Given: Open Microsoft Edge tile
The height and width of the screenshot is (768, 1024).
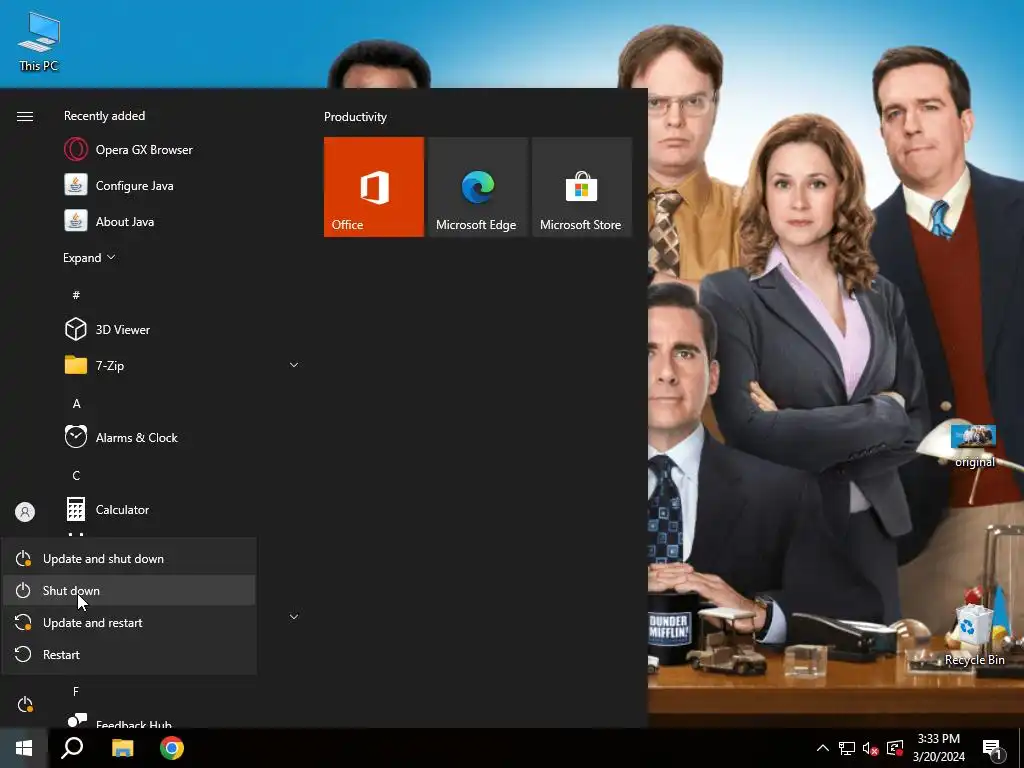Looking at the screenshot, I should pyautogui.click(x=477, y=187).
